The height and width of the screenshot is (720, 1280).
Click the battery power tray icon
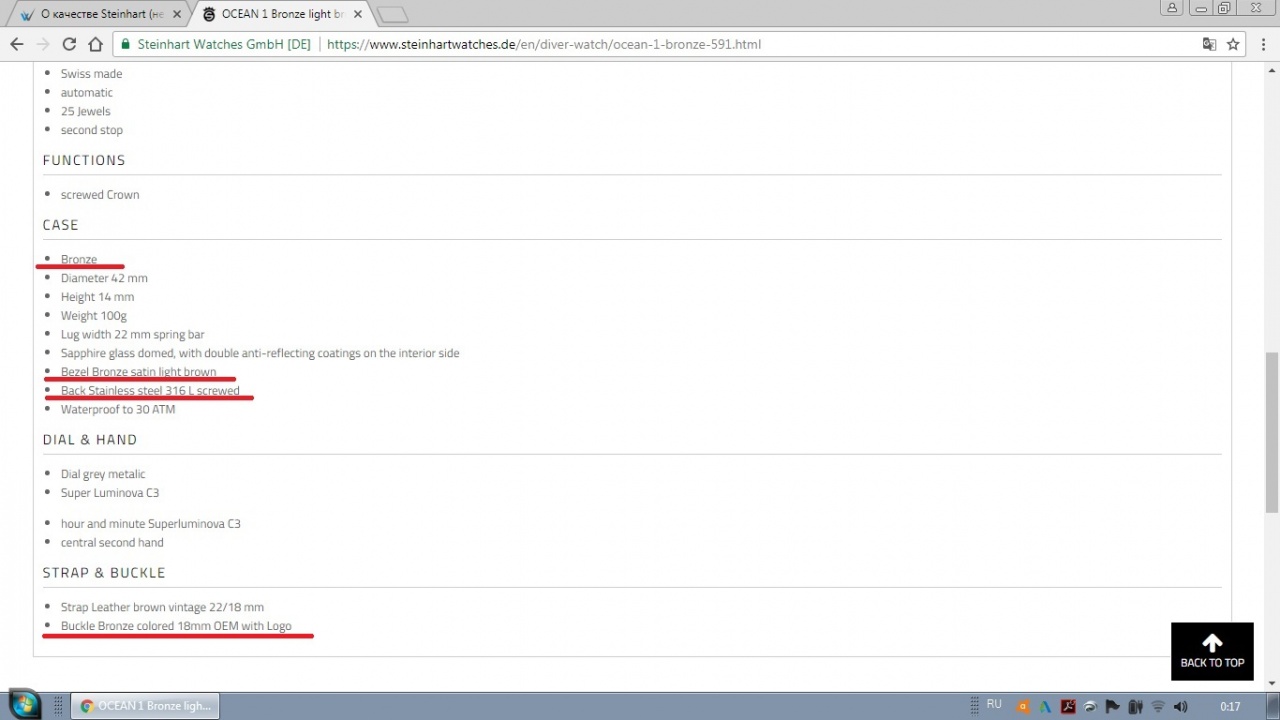[x=1135, y=706]
